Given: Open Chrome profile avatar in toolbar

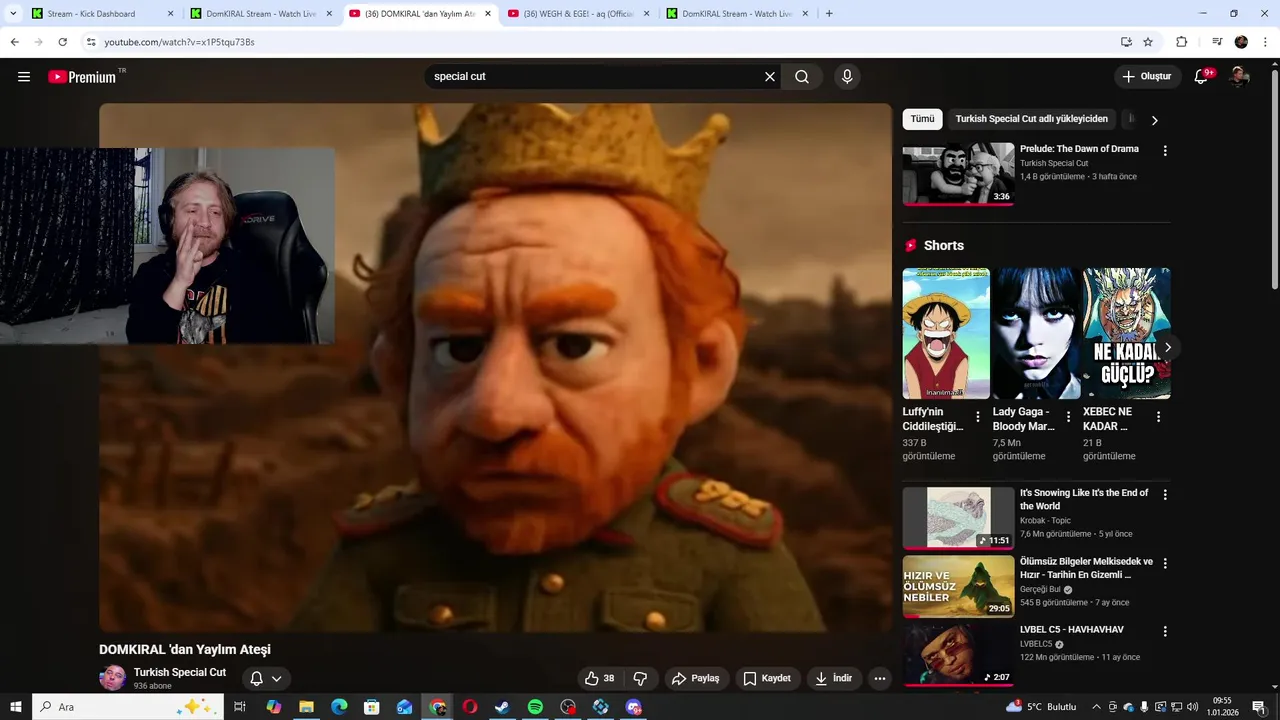Looking at the screenshot, I should 1241,42.
